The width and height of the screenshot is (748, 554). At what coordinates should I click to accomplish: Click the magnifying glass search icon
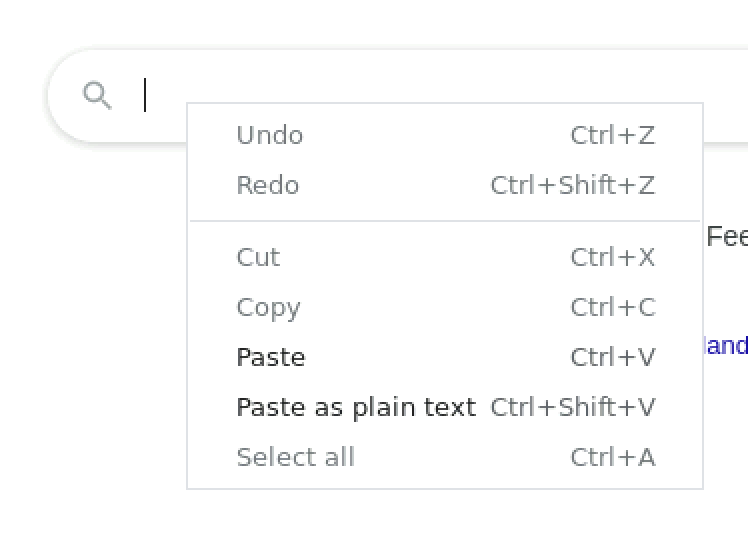(x=97, y=96)
